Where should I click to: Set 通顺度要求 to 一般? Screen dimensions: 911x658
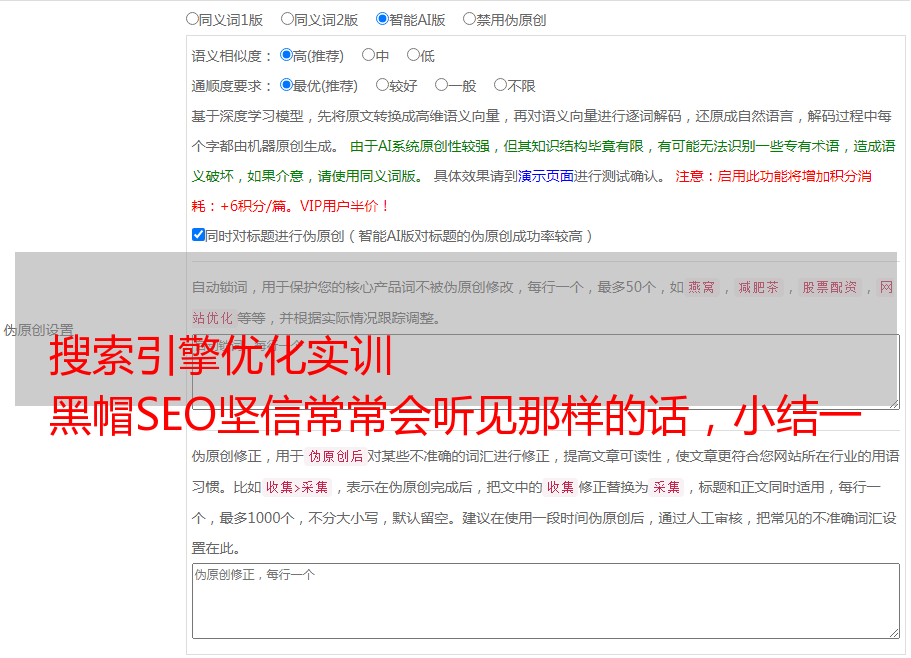442,85
